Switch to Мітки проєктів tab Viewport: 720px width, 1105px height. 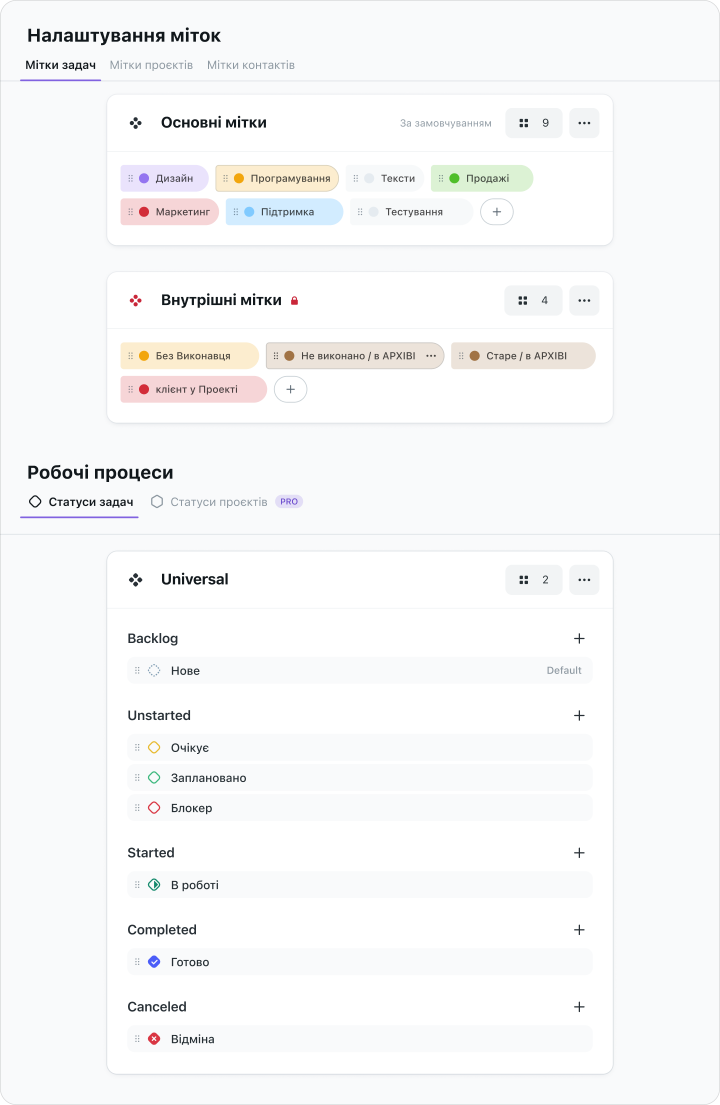[151, 65]
